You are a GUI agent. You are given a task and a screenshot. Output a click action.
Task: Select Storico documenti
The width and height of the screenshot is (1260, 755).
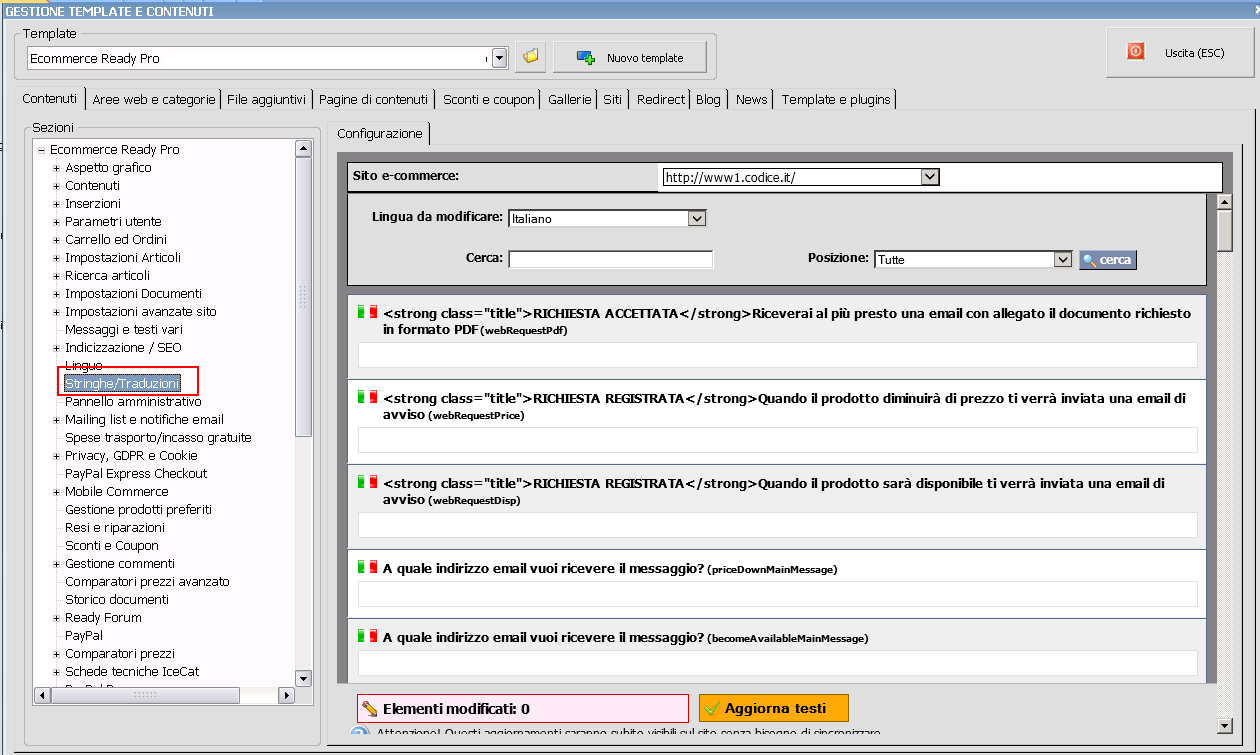117,600
